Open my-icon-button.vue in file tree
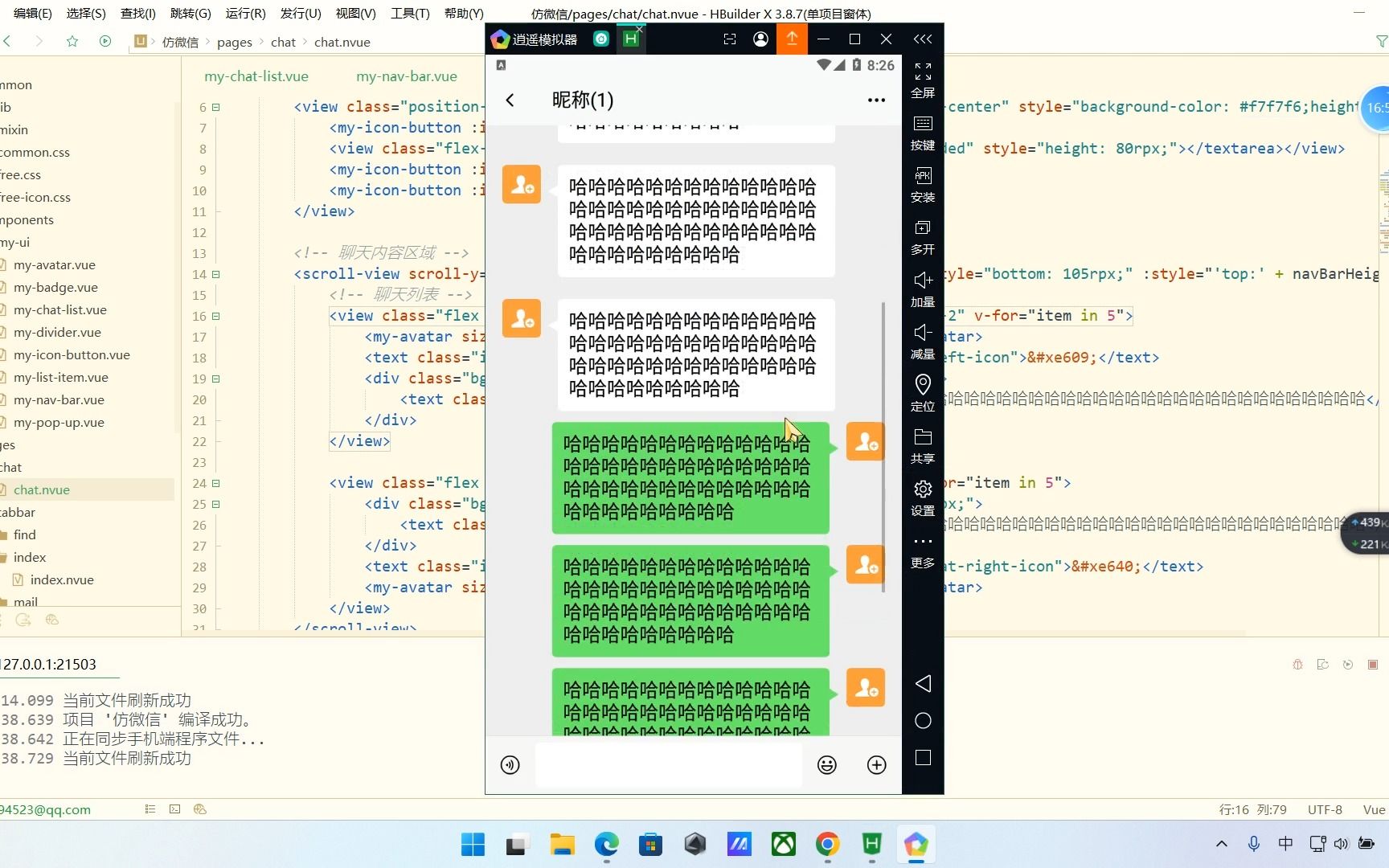Image resolution: width=1389 pixels, height=868 pixels. pyautogui.click(x=72, y=354)
